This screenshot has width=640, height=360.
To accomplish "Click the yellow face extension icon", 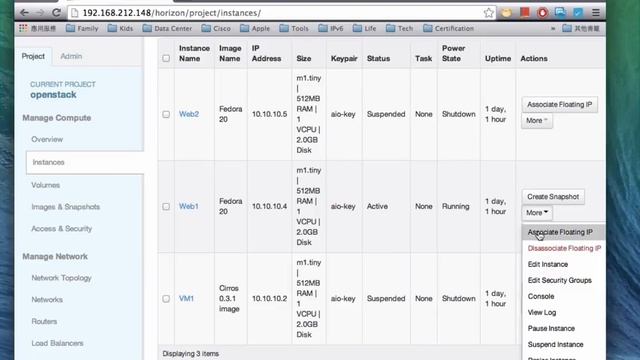I will (x=507, y=13).
